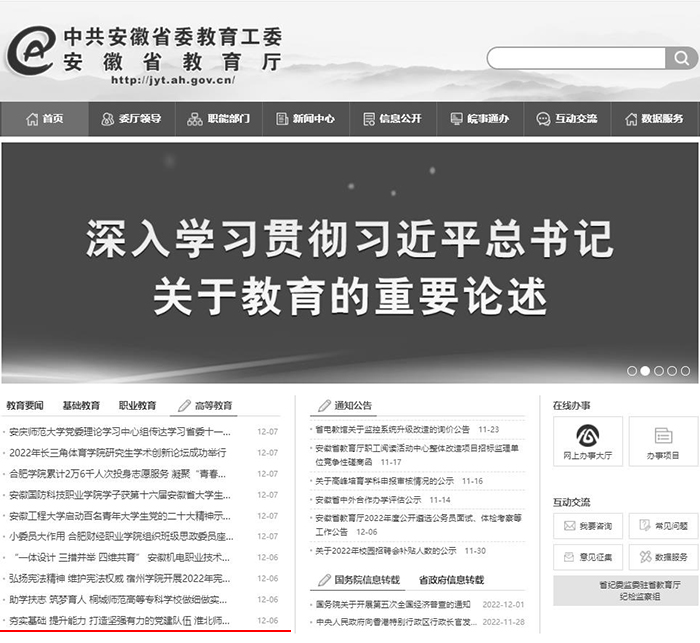Screen dimensions: 700x643
Task: Click inside the site search field
Action: 560,59
